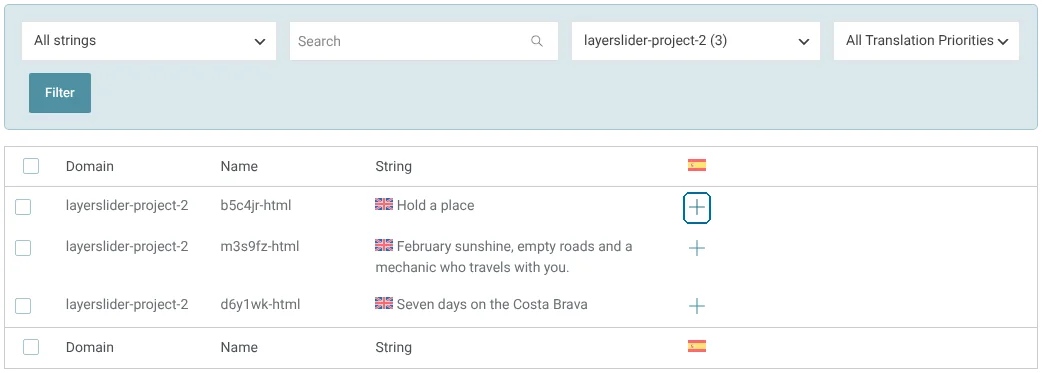1042x373 pixels.
Task: Click the name 'd6y1wk-html'
Action: click(260, 305)
